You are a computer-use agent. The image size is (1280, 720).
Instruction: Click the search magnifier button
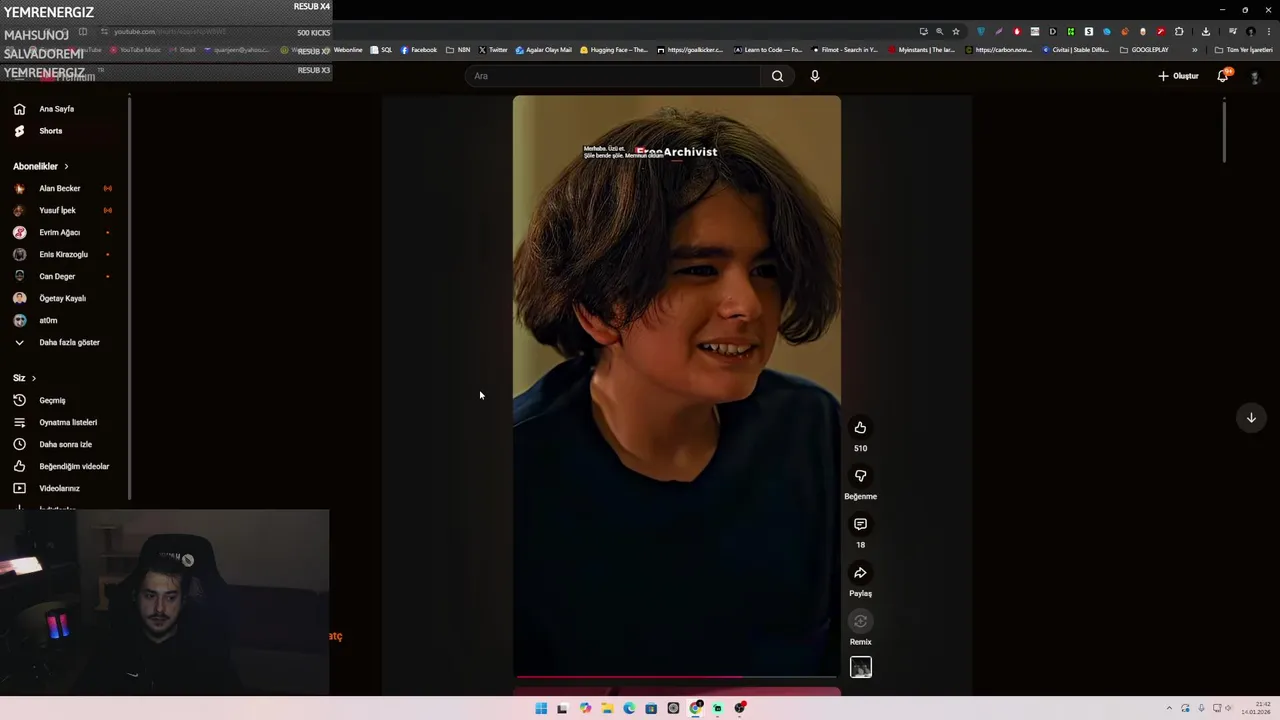click(777, 76)
